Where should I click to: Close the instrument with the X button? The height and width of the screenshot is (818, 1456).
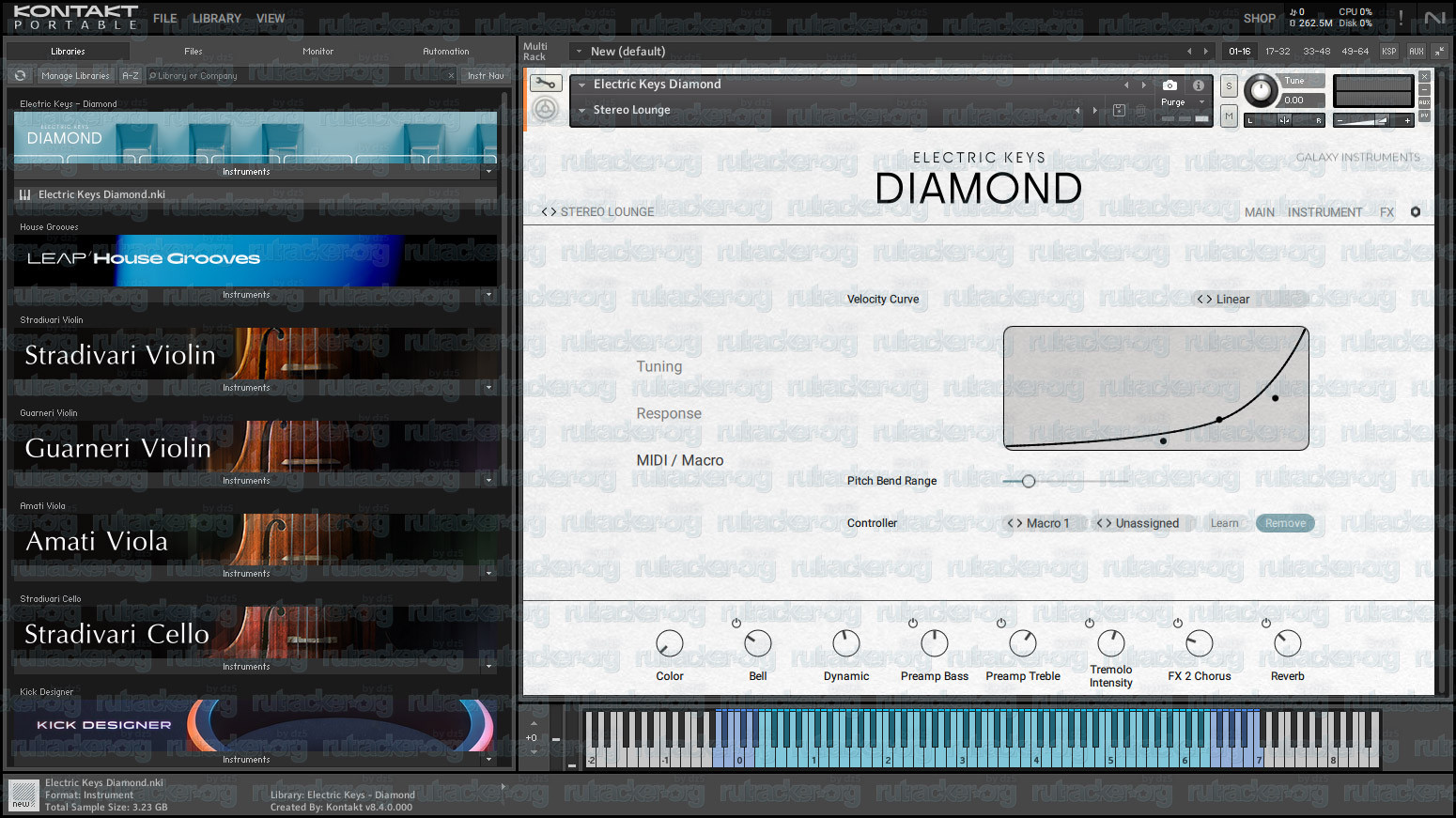[1425, 77]
